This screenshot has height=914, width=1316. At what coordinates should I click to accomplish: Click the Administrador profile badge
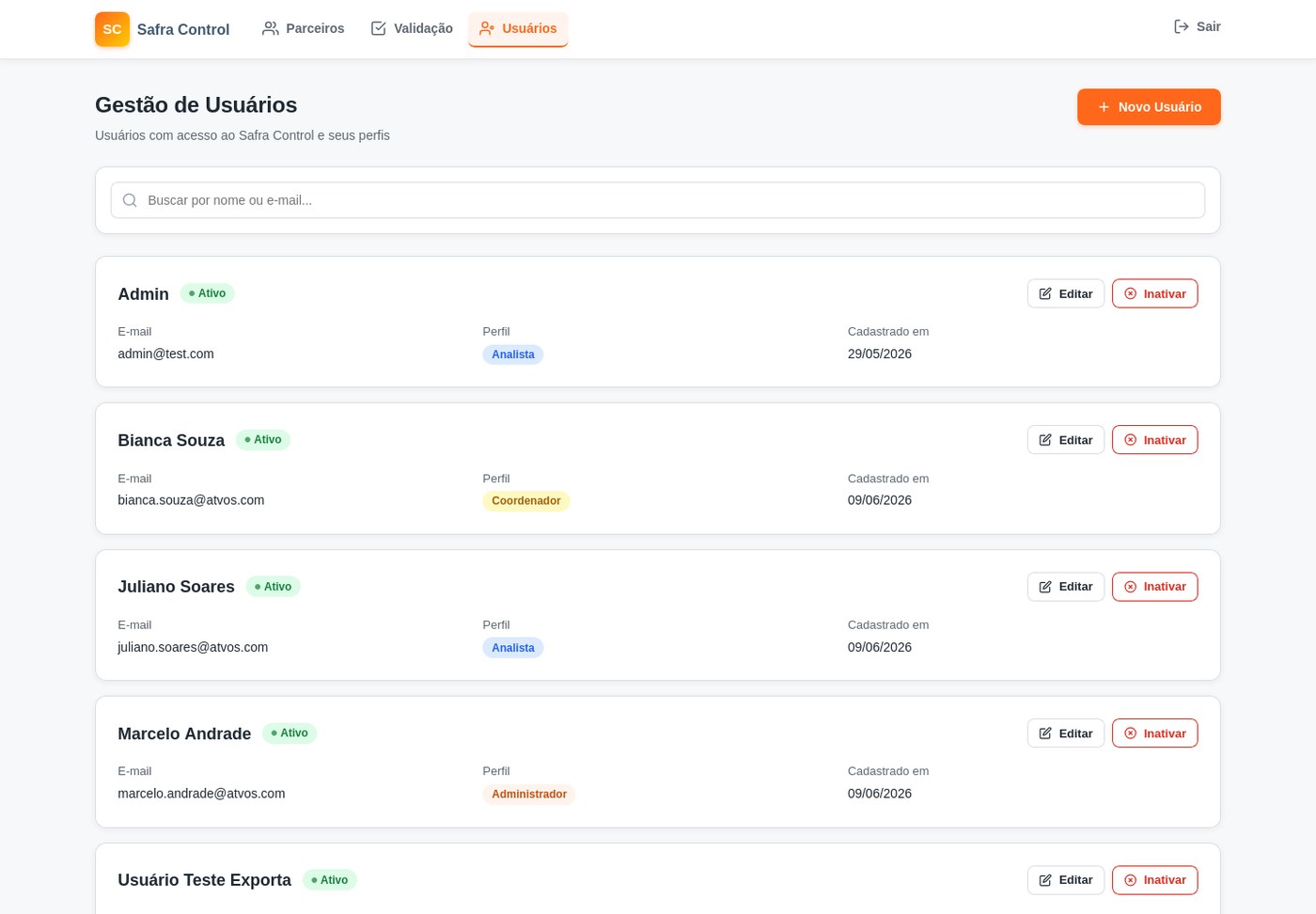(529, 795)
